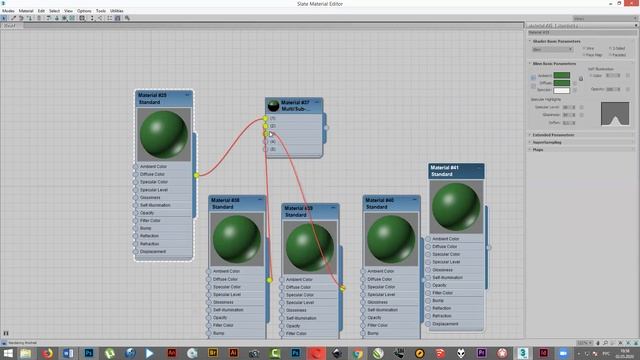
Task: Open Premiere Pro from the taskbar
Action: pyautogui.click(x=482, y=353)
